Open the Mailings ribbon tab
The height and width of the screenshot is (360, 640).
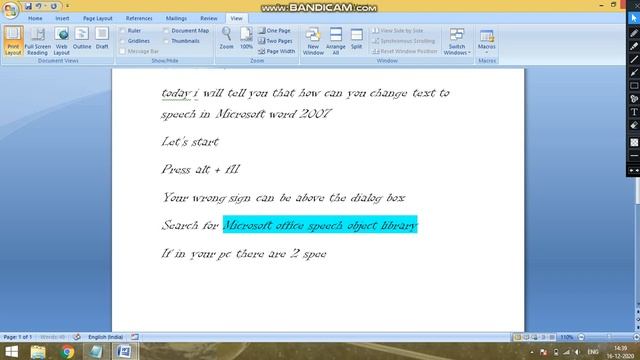click(x=176, y=18)
